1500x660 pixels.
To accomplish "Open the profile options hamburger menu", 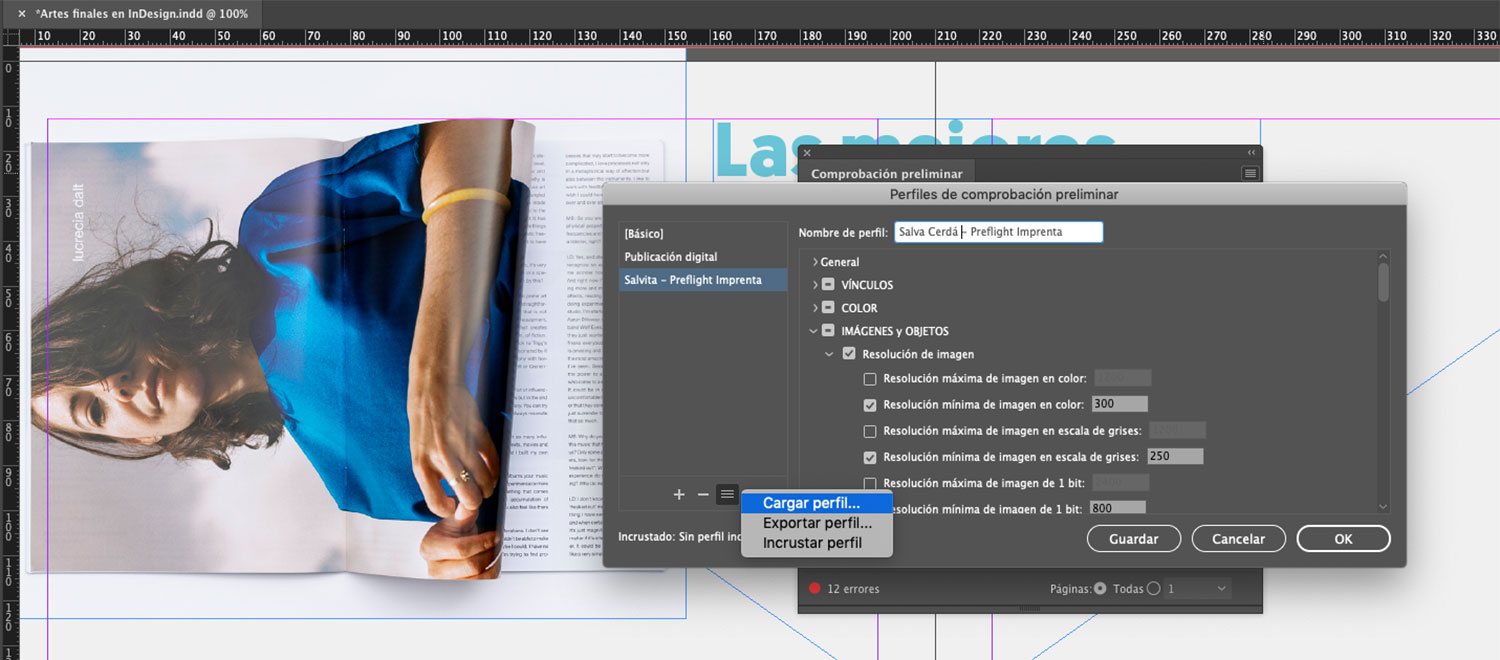I will click(727, 495).
